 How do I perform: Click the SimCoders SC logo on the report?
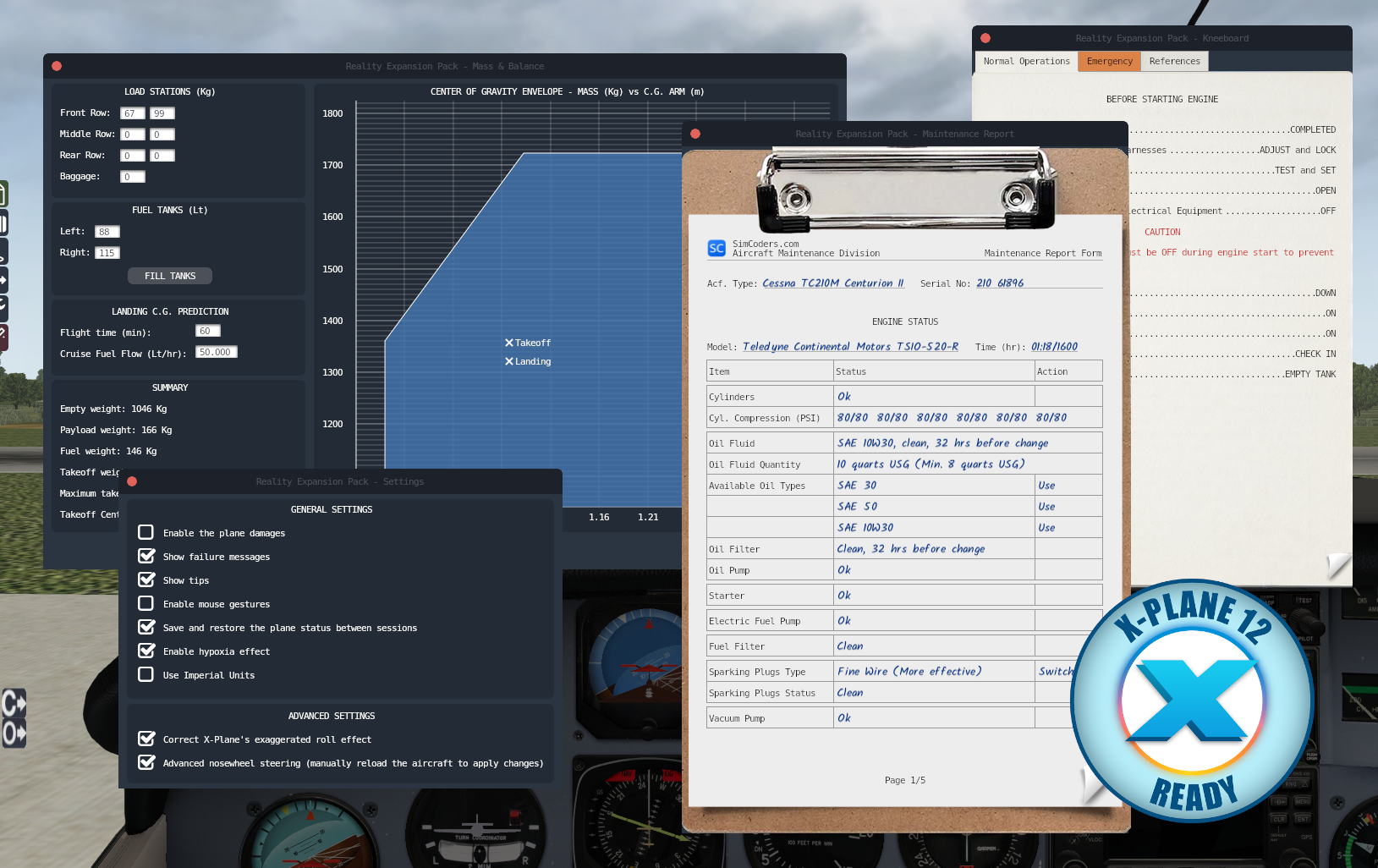(716, 248)
